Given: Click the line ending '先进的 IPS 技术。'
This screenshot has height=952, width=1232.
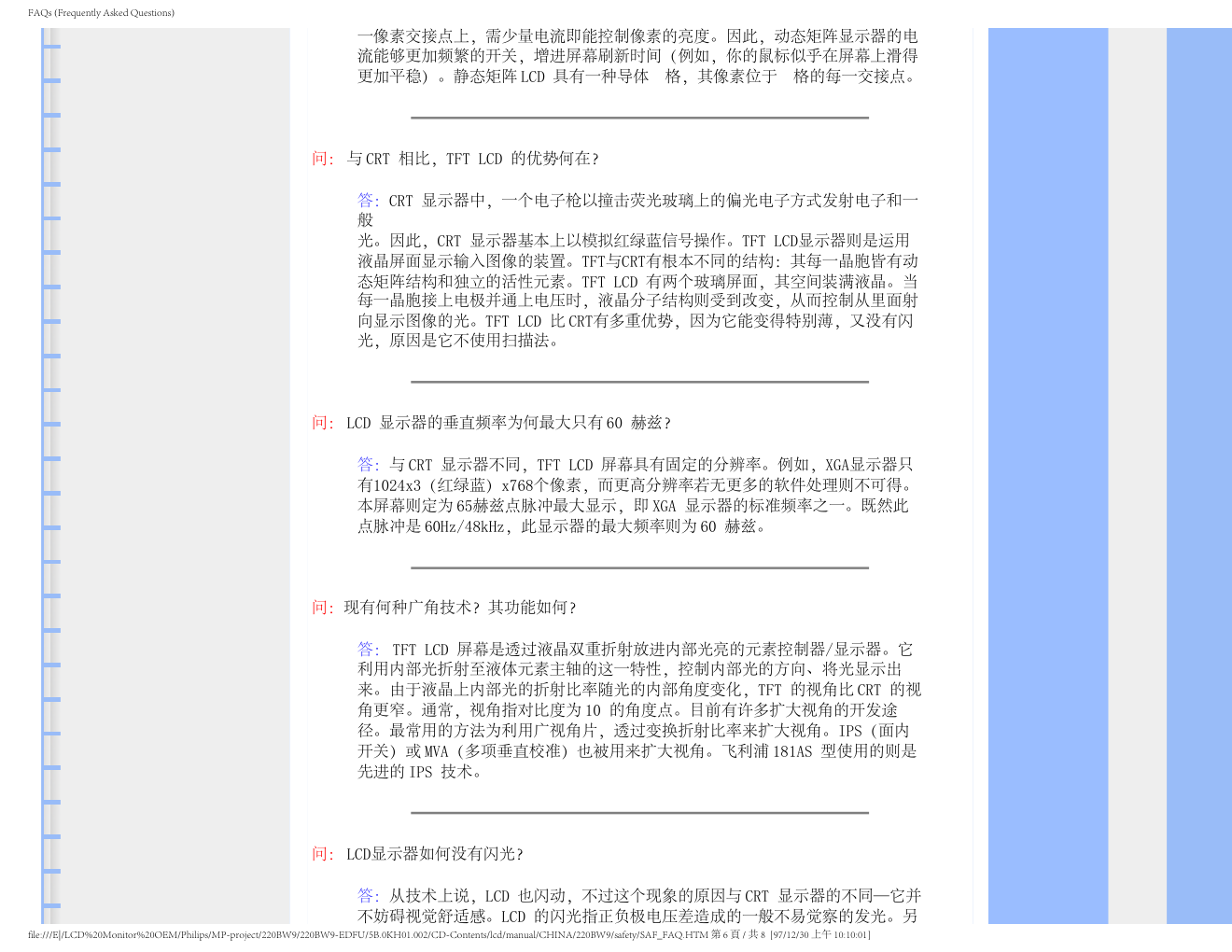Looking at the screenshot, I should point(420,772).
